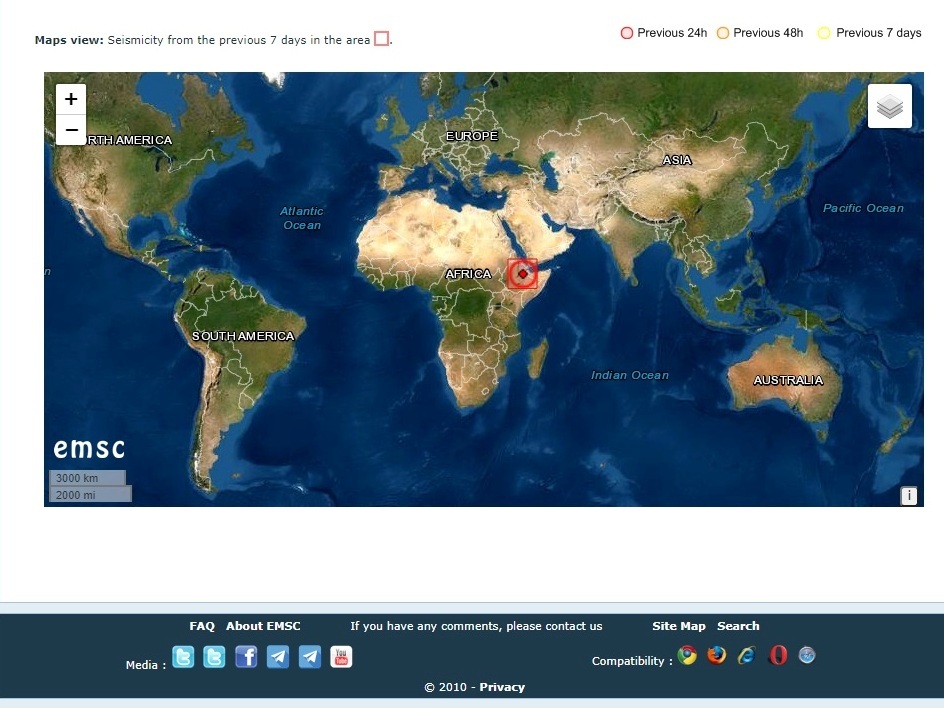This screenshot has height=708, width=944.
Task: Click the second Twitter media icon
Action: click(214, 657)
